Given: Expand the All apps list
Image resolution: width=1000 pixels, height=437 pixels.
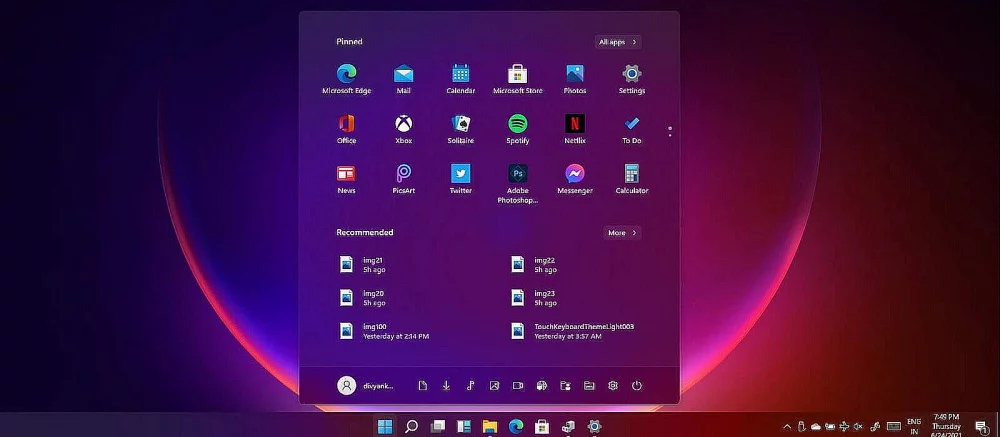Looking at the screenshot, I should pyautogui.click(x=618, y=42).
